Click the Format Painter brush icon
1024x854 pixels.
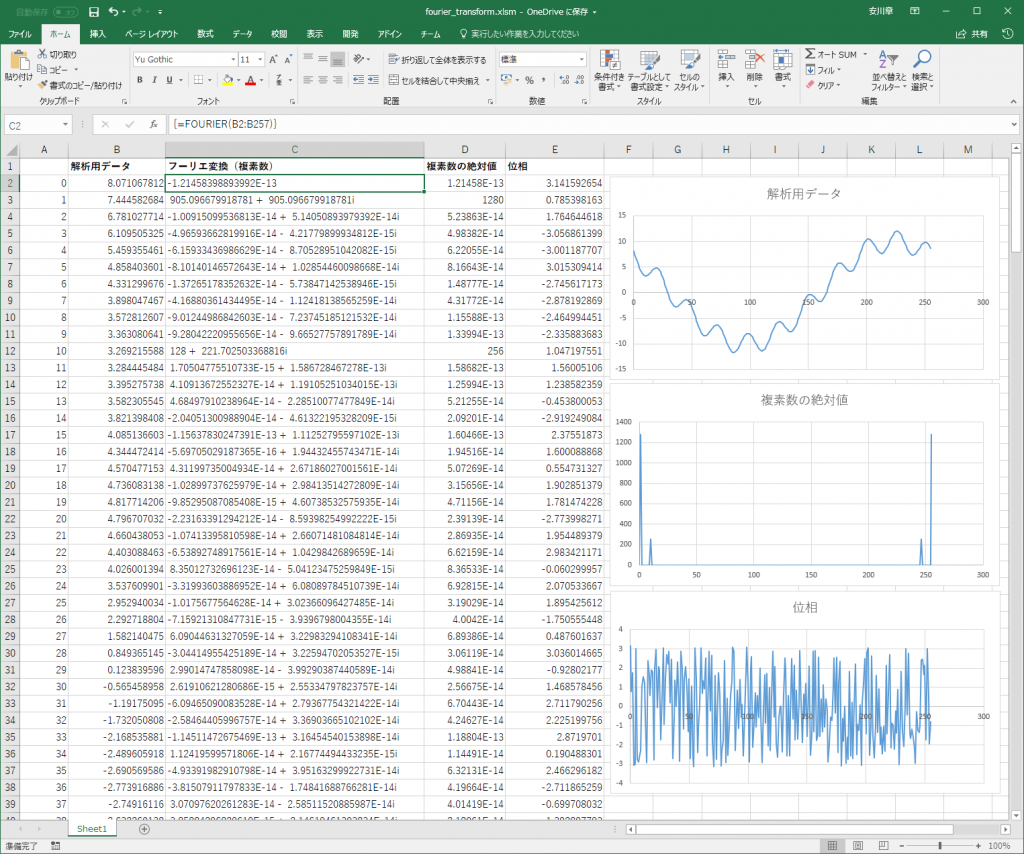coord(43,85)
